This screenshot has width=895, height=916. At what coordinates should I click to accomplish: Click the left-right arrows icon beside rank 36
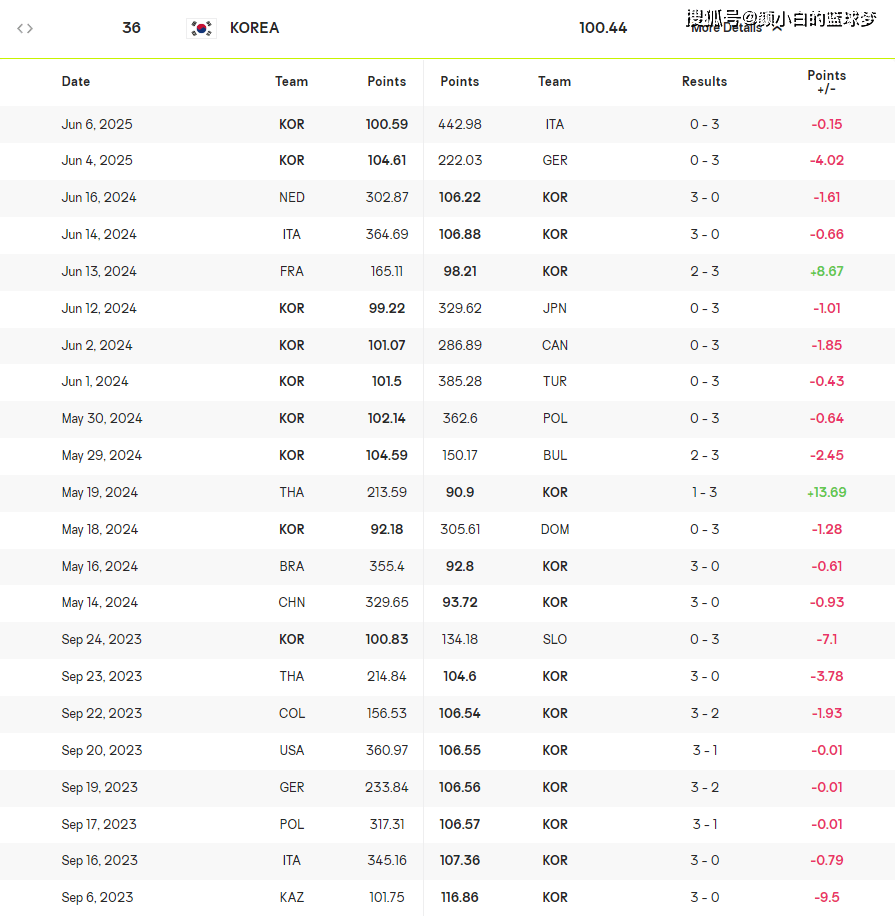25,28
